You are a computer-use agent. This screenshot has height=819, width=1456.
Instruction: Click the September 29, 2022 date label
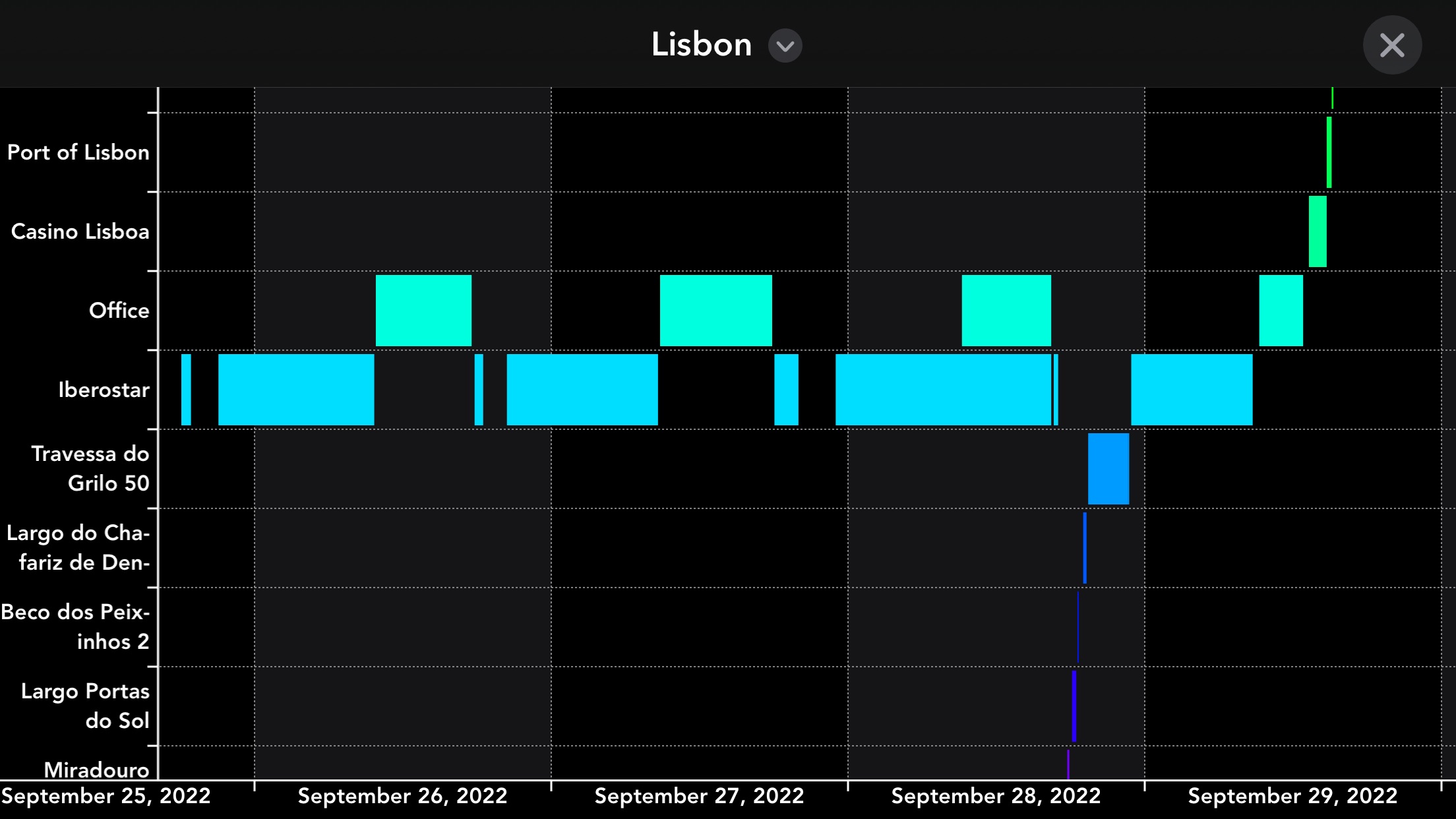1292,796
